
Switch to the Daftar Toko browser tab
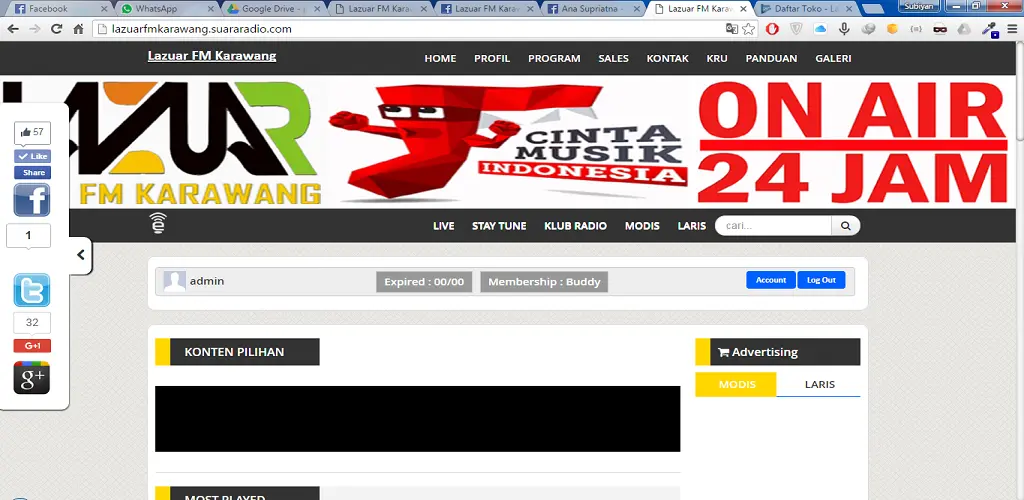(806, 8)
